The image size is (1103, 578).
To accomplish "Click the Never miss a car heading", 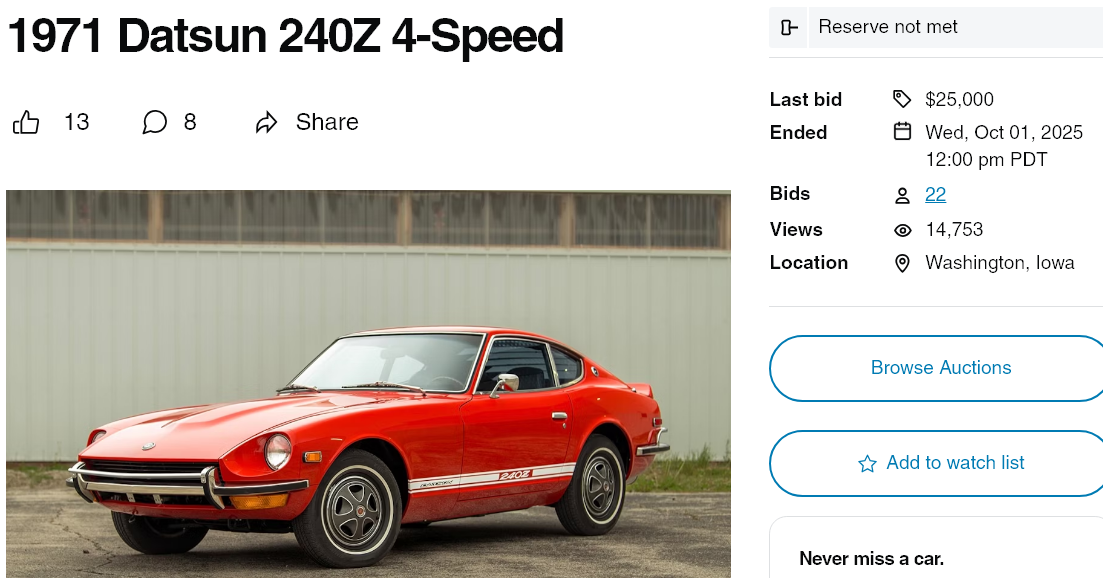I will click(871, 559).
